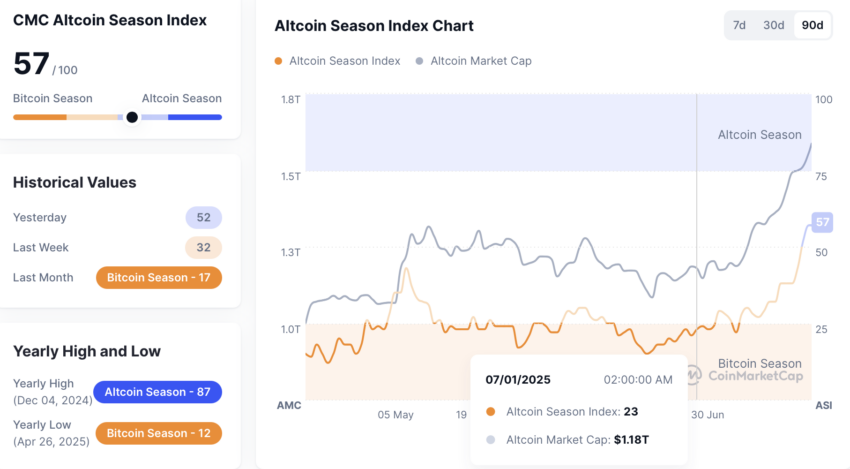The width and height of the screenshot is (850, 469).
Task: Toggle Altcoin Market Cap legend series
Action: [473, 61]
